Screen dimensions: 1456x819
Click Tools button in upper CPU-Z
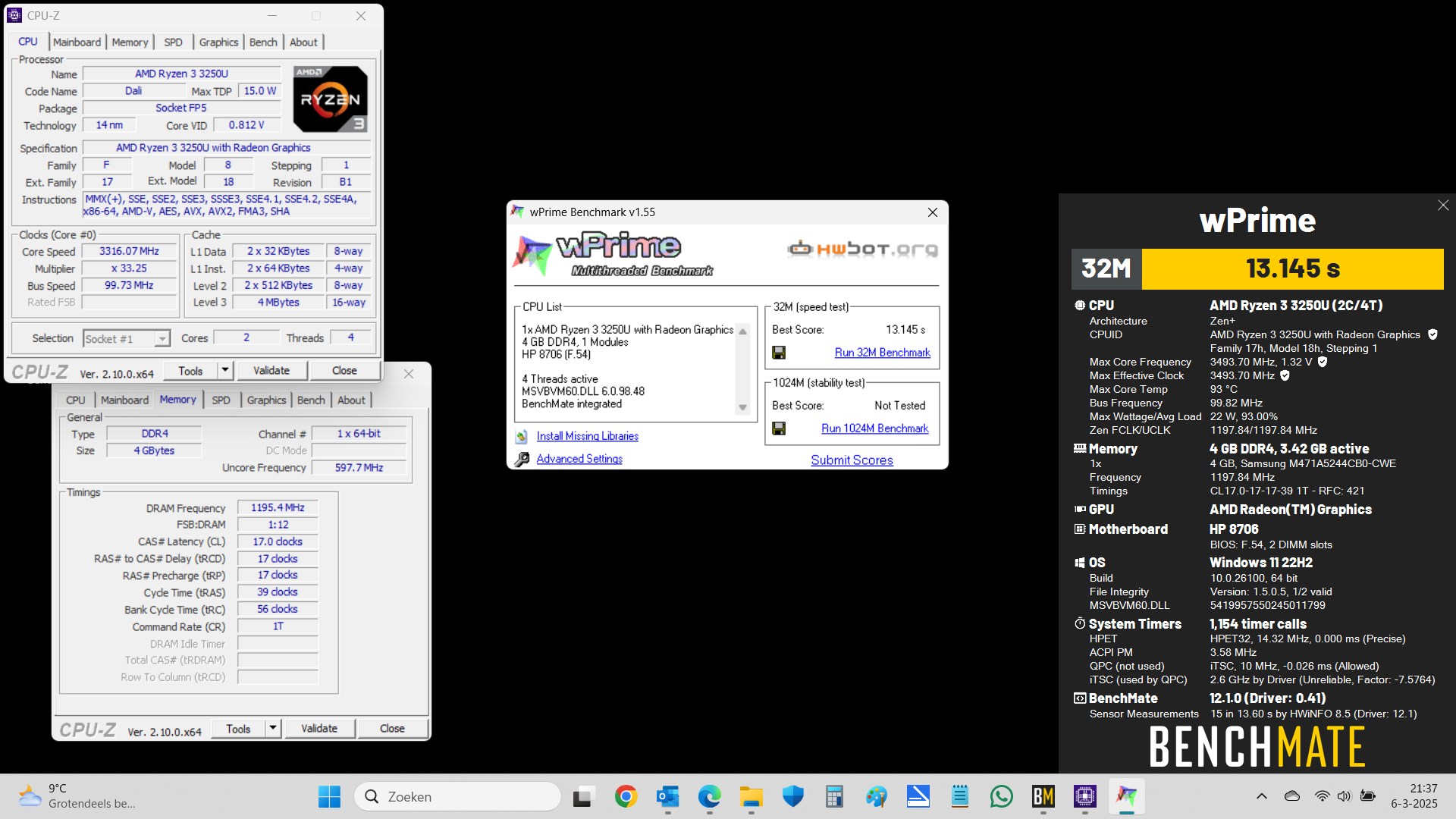[x=190, y=371]
